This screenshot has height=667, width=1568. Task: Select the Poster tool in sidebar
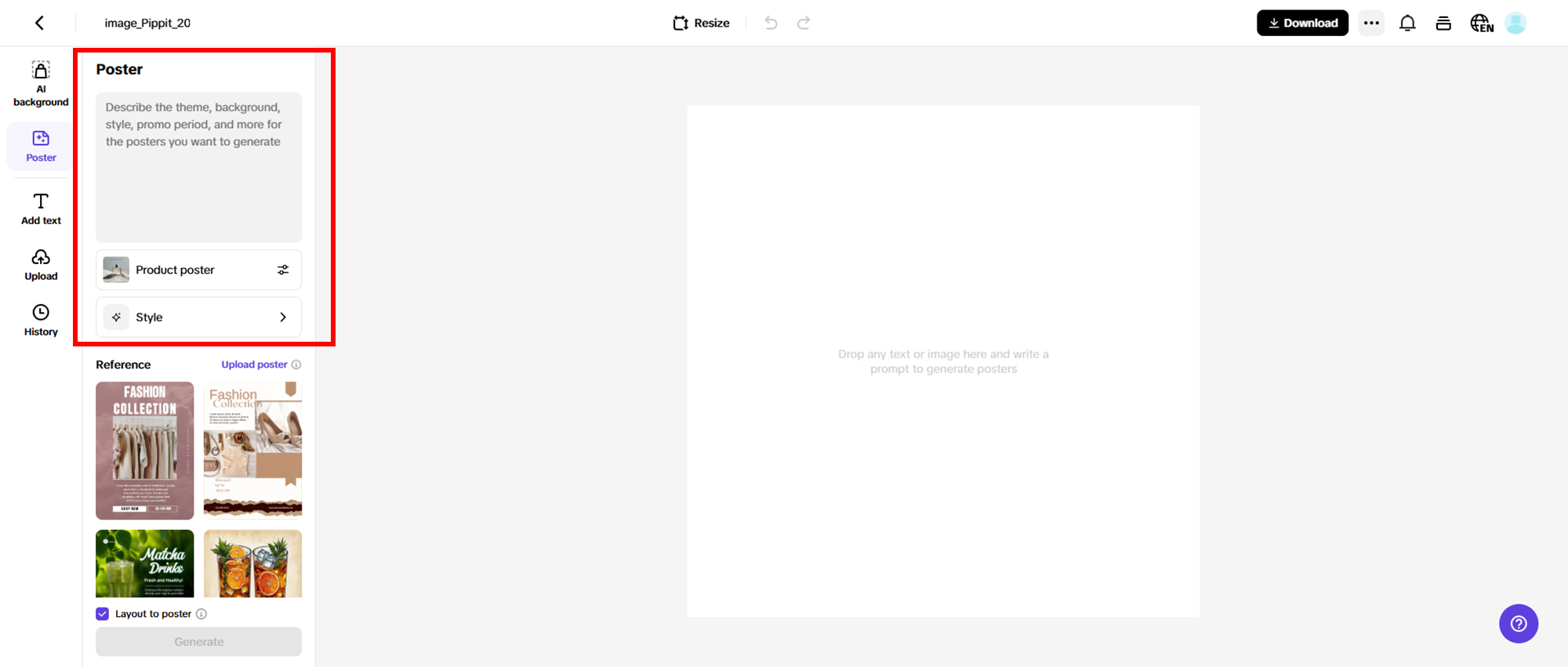coord(41,146)
